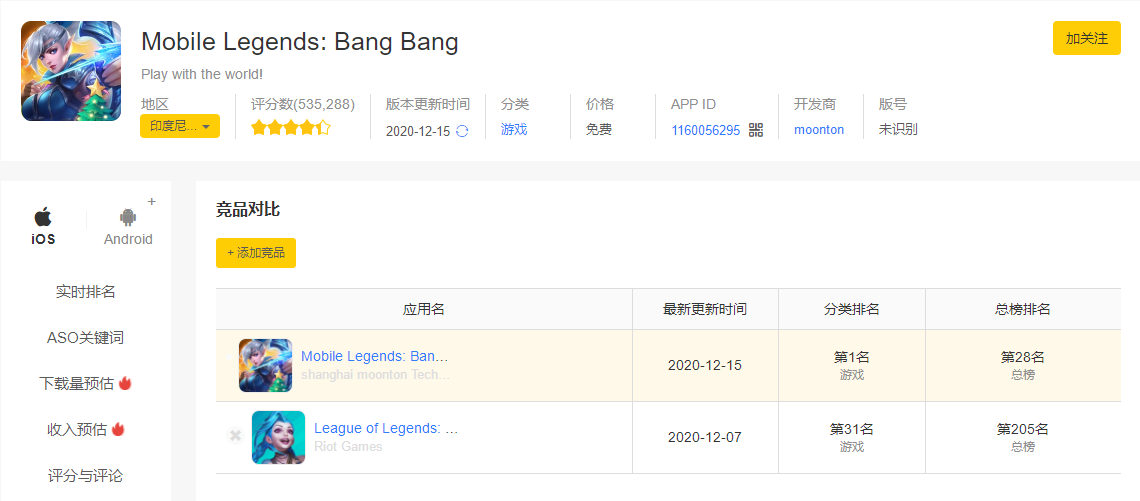
Task: Click the + 添加竞品 button
Action: 256,253
